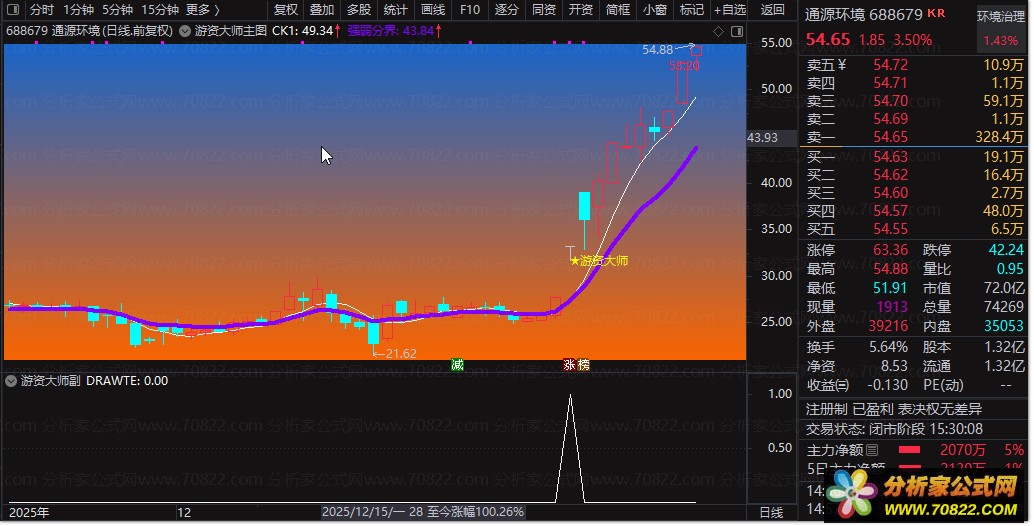Click the ¥ icon beside 卖五
The image size is (1034, 526).
coord(841,65)
